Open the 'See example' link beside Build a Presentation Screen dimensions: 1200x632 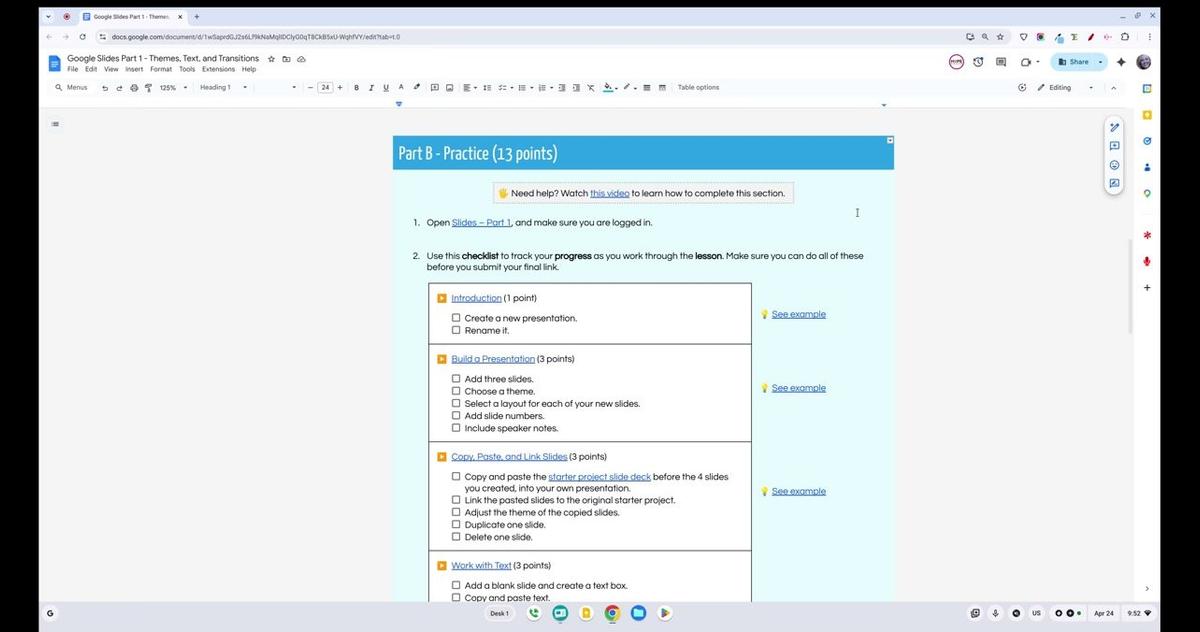(x=798, y=388)
